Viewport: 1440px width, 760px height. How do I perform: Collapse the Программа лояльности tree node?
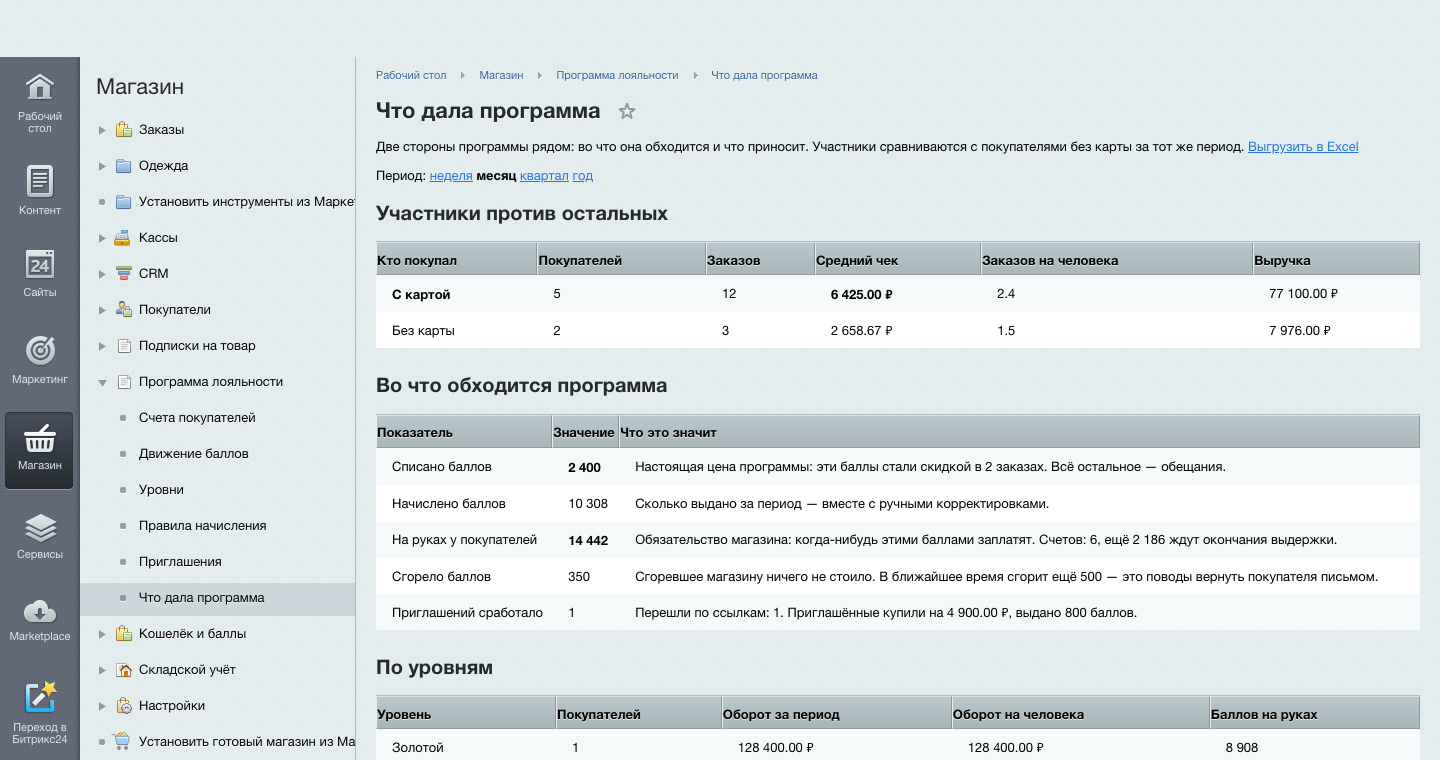tap(102, 382)
